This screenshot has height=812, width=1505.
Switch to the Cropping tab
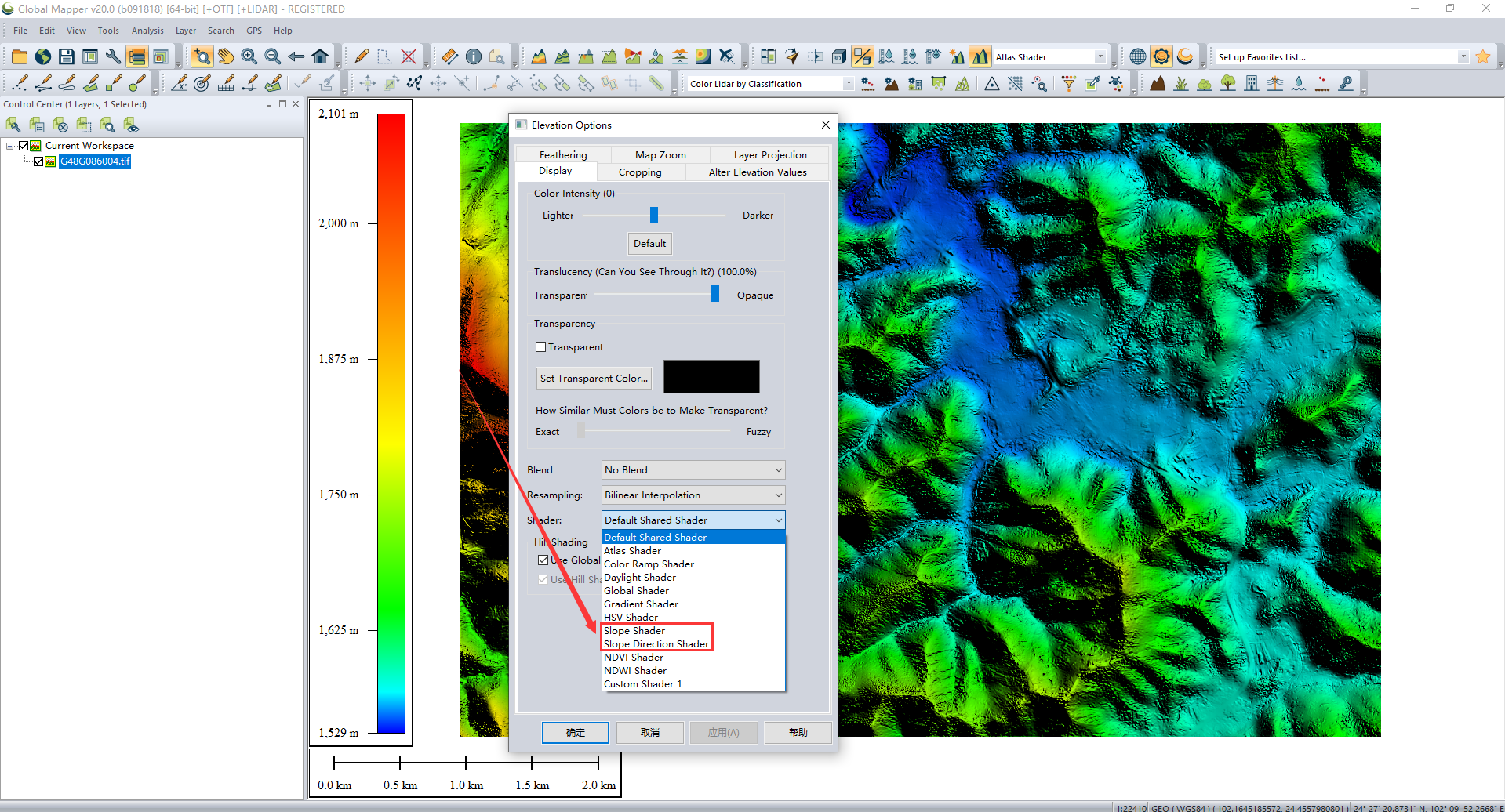(640, 172)
